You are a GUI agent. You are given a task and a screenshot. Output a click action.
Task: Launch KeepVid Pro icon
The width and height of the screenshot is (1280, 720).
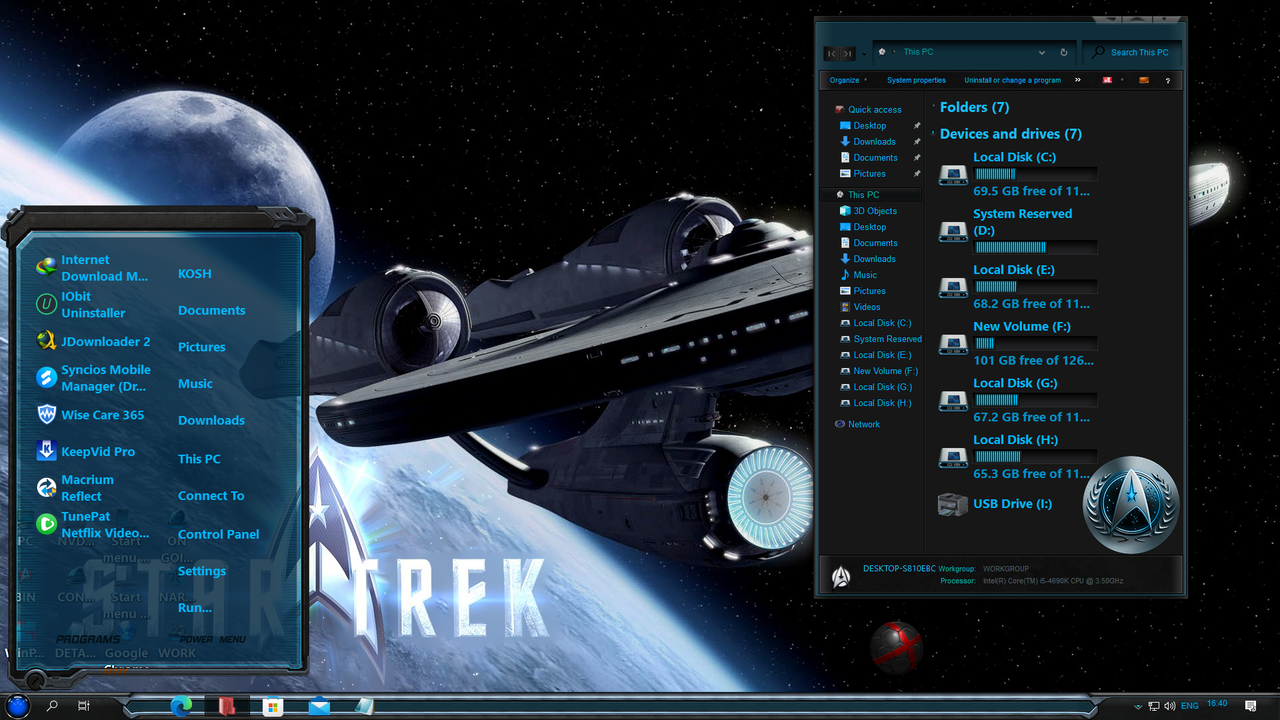pos(46,451)
